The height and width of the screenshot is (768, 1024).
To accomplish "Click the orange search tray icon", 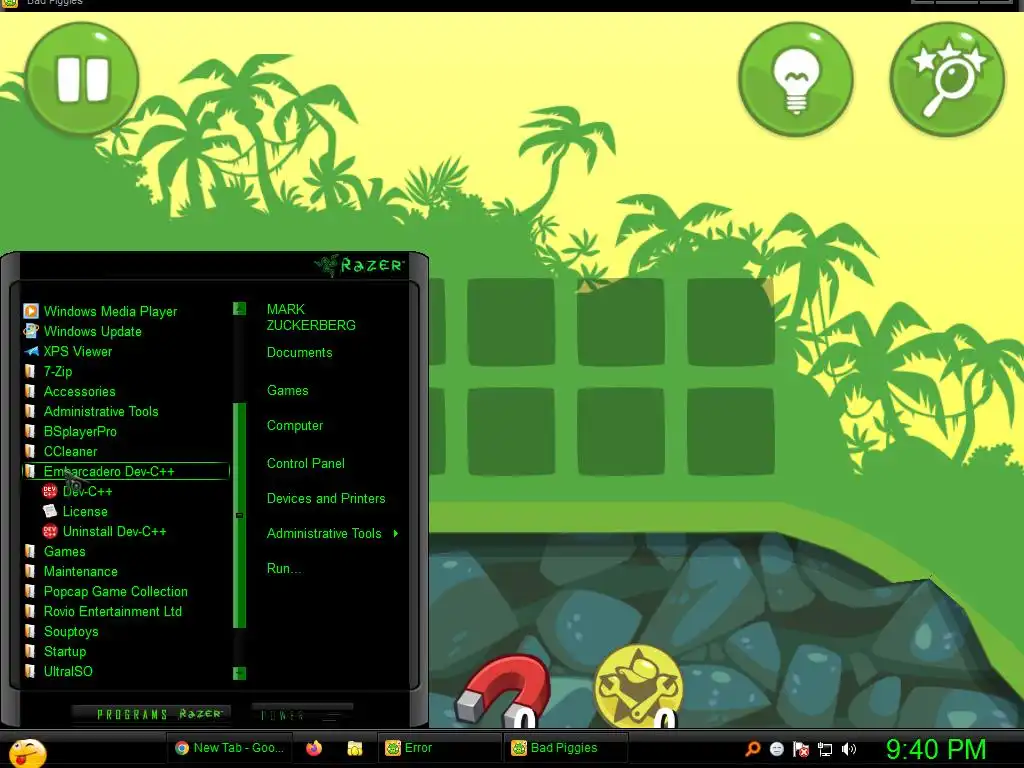I will point(753,749).
